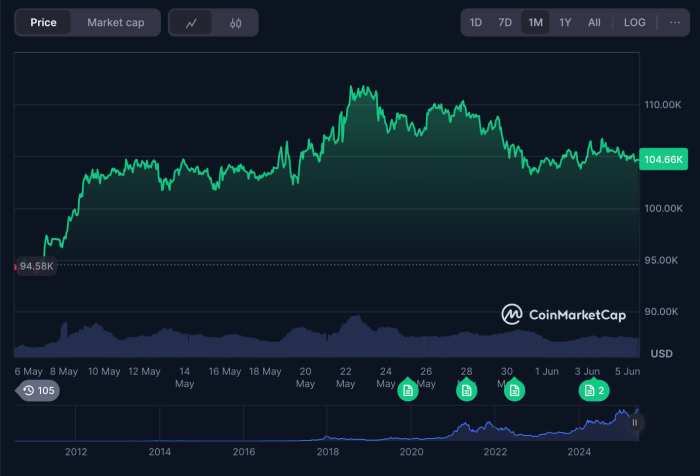Click the range slider handle on mini timeline
This screenshot has height=476, width=700.
point(634,423)
